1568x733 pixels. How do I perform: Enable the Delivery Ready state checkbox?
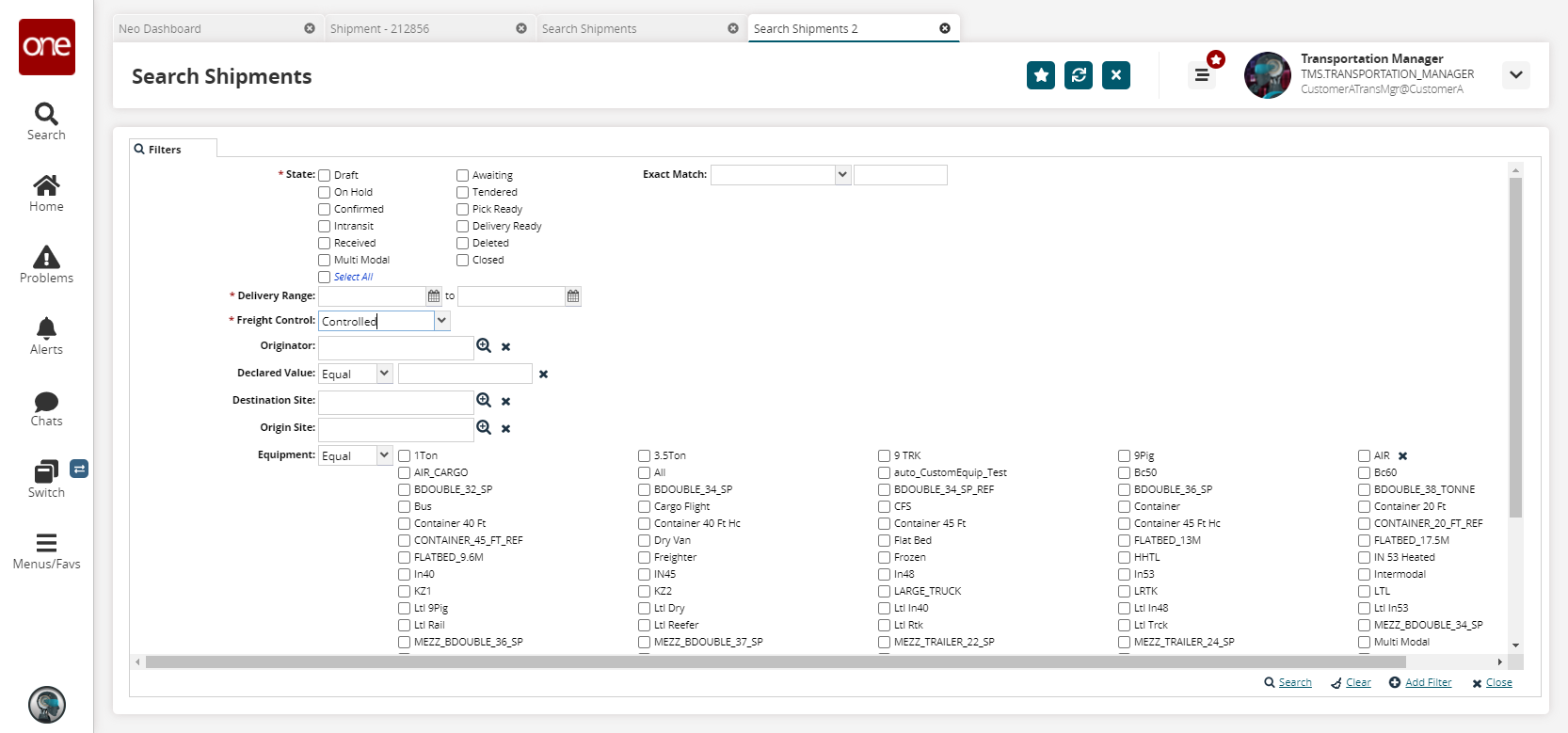[462, 226]
